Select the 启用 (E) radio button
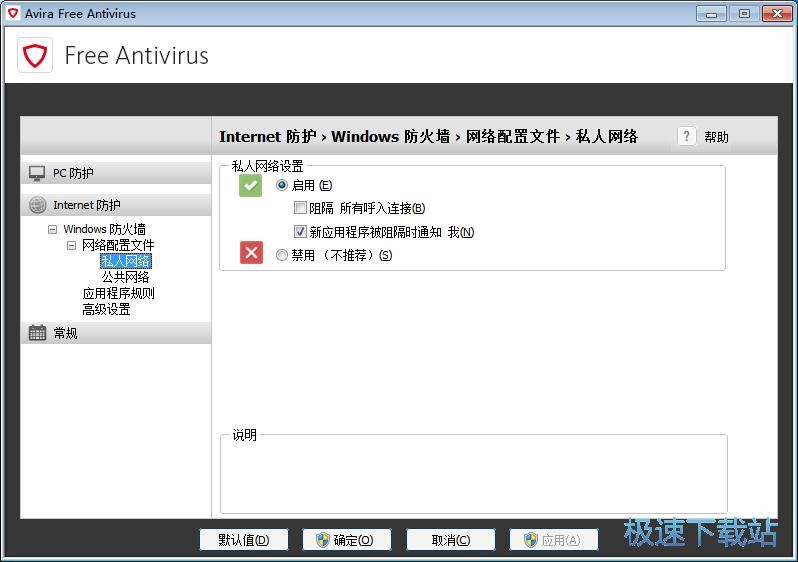This screenshot has width=798, height=562. [x=281, y=185]
